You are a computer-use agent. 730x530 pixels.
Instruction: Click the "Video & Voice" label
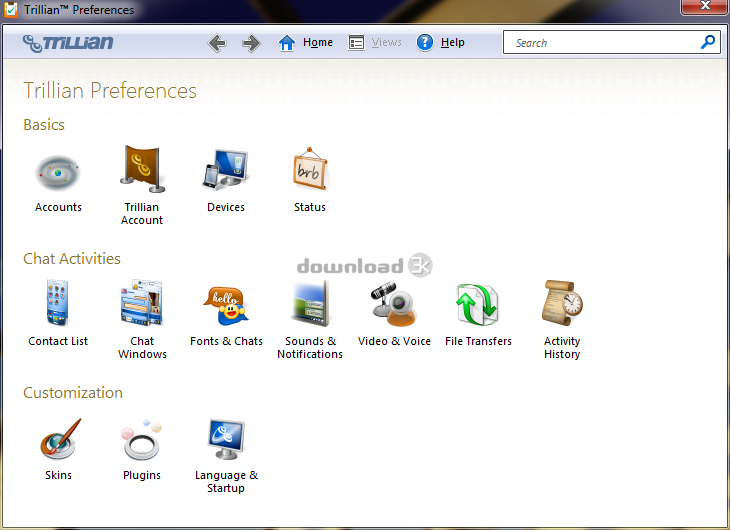pos(394,341)
